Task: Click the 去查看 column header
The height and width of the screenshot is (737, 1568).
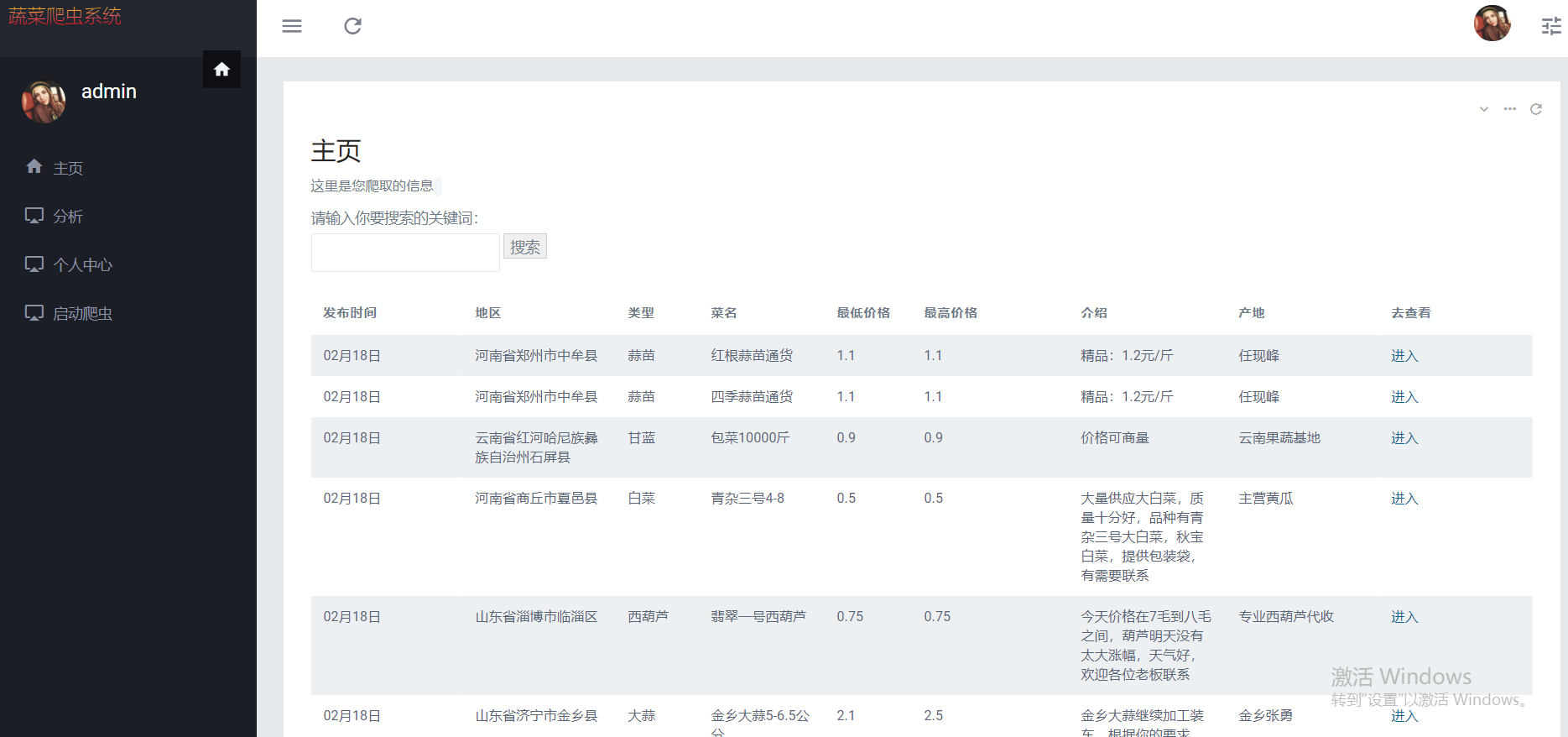Action: tap(1411, 313)
